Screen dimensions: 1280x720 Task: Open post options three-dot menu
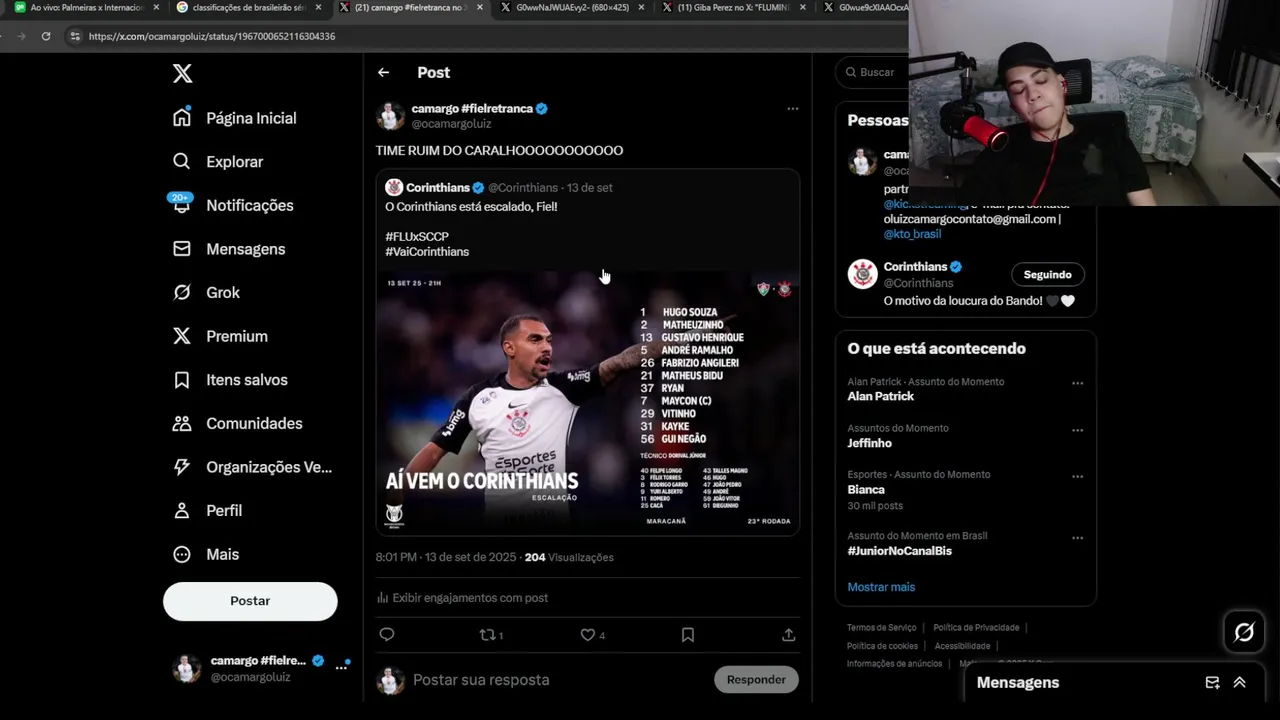click(x=792, y=108)
